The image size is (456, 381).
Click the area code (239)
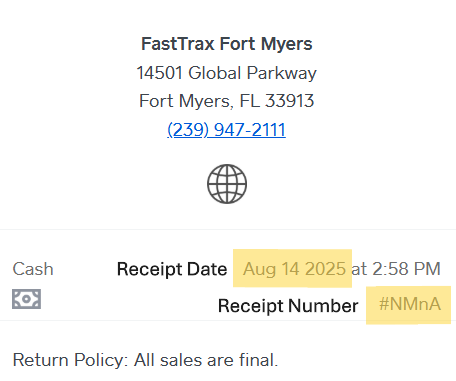(188, 130)
